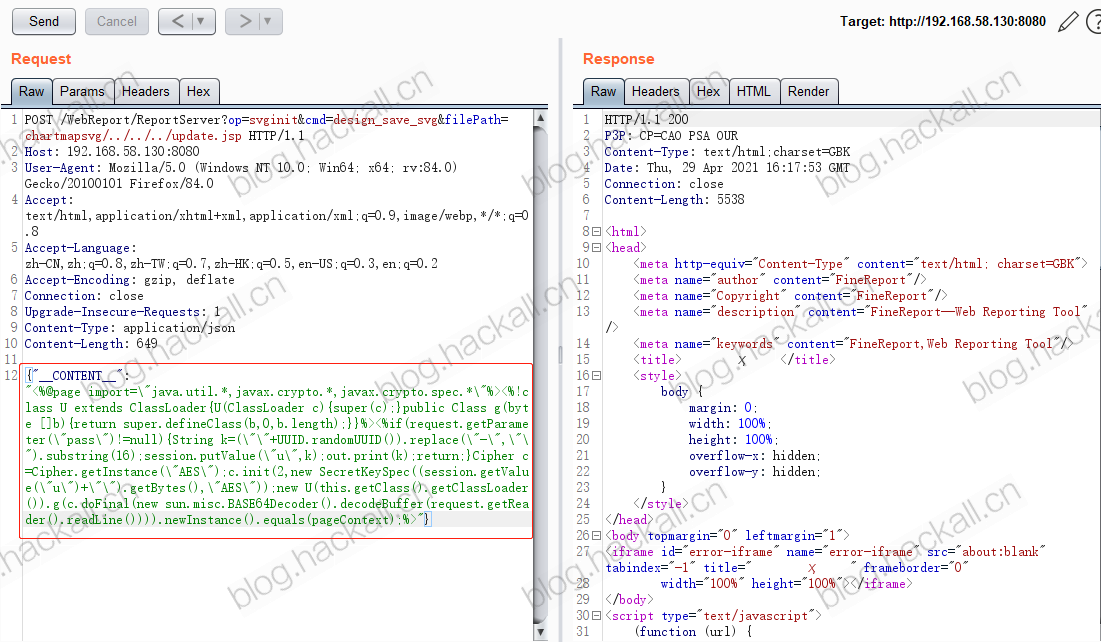Click the Request panel heading
Image resolution: width=1101 pixels, height=642 pixels.
tap(41, 59)
